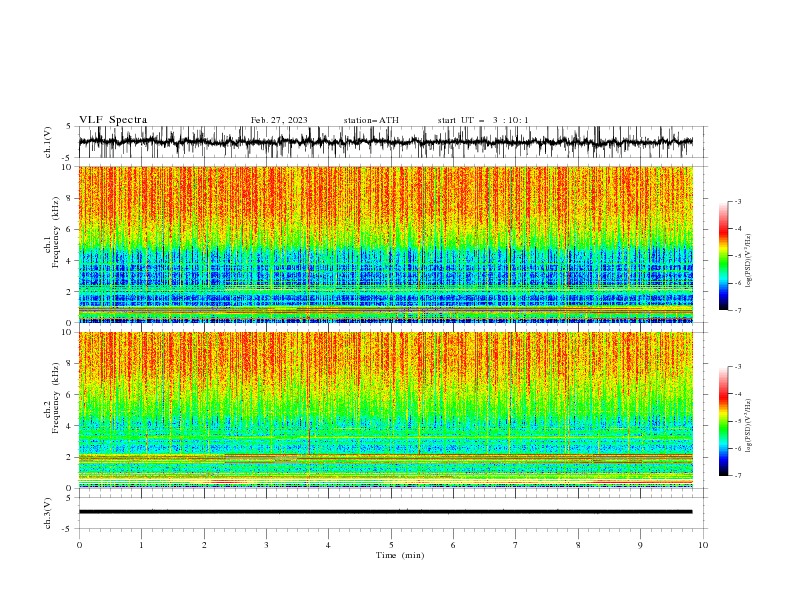The width and height of the screenshot is (792, 612).
Task: Click the "10" label on the time axis
Action: (703, 545)
